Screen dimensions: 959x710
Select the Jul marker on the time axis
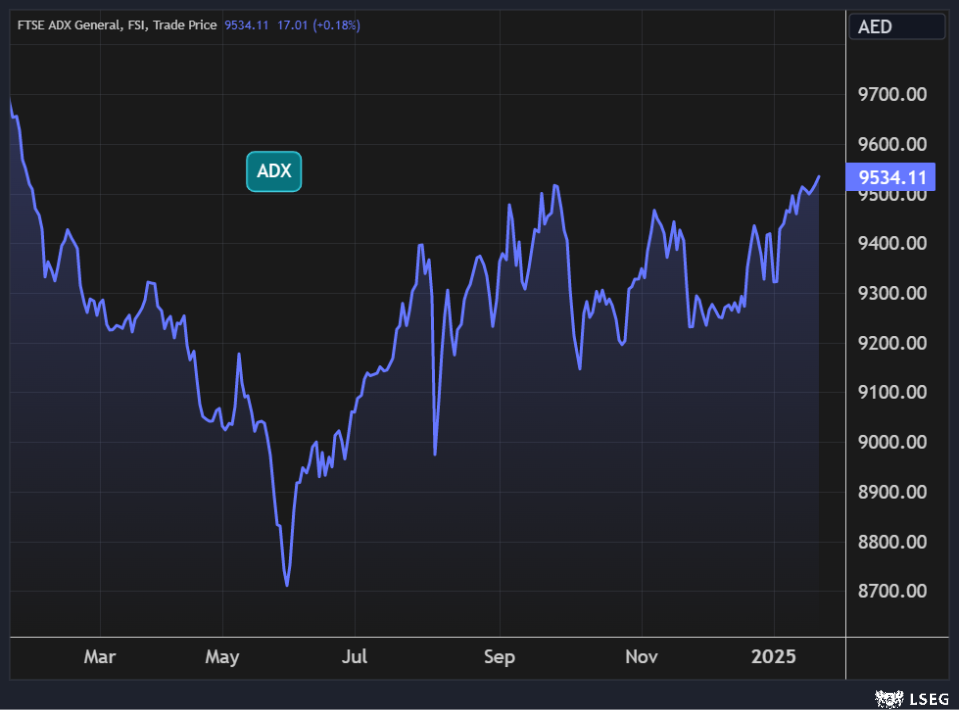(x=354, y=657)
